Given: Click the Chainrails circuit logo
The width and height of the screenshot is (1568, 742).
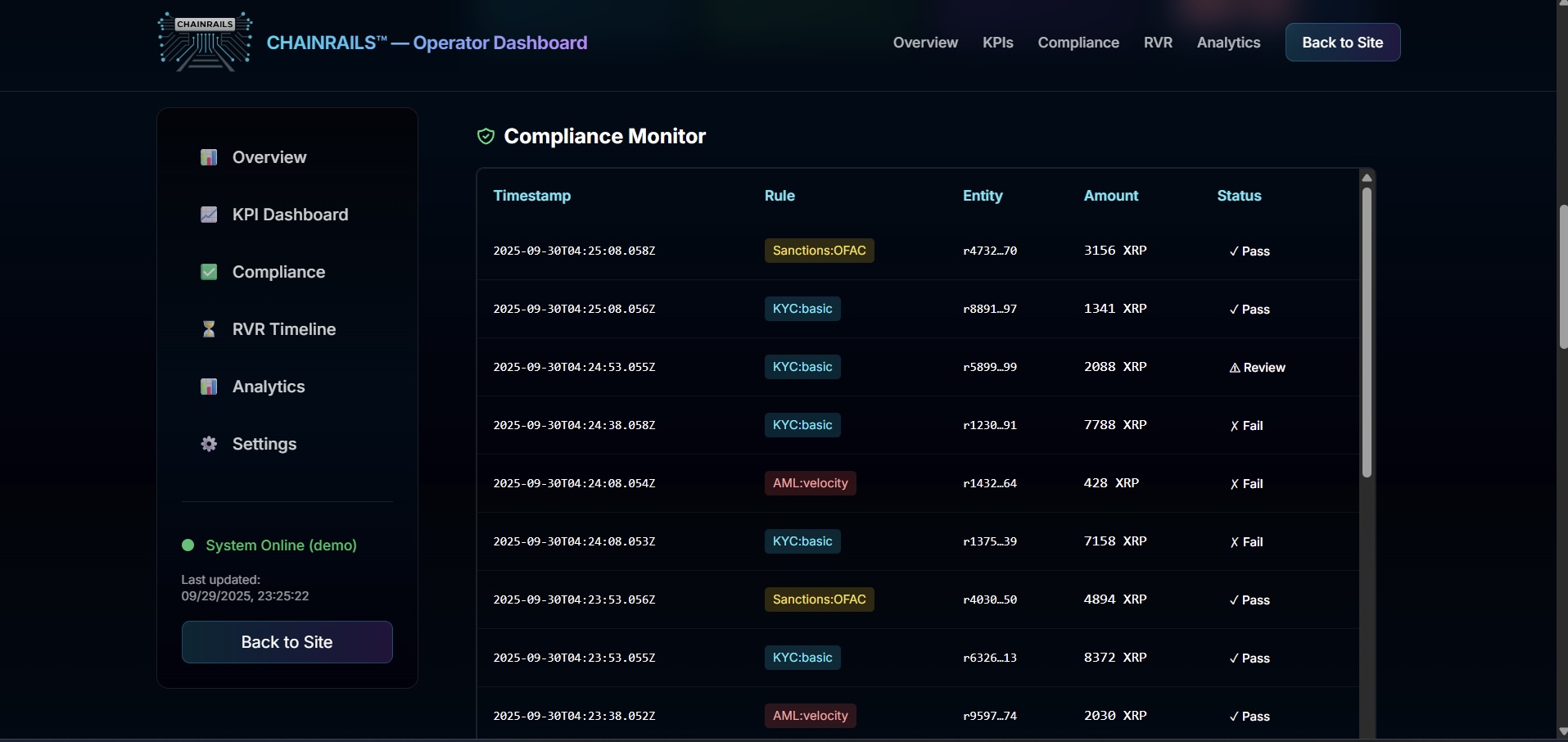Looking at the screenshot, I should [x=205, y=42].
